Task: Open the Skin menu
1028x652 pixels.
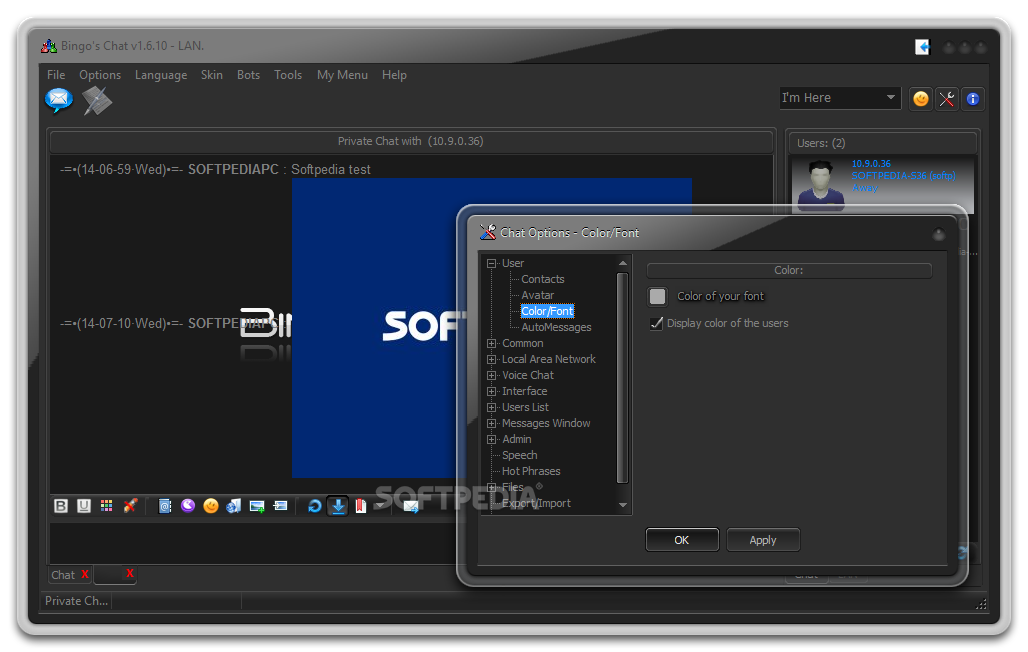Action: [212, 75]
